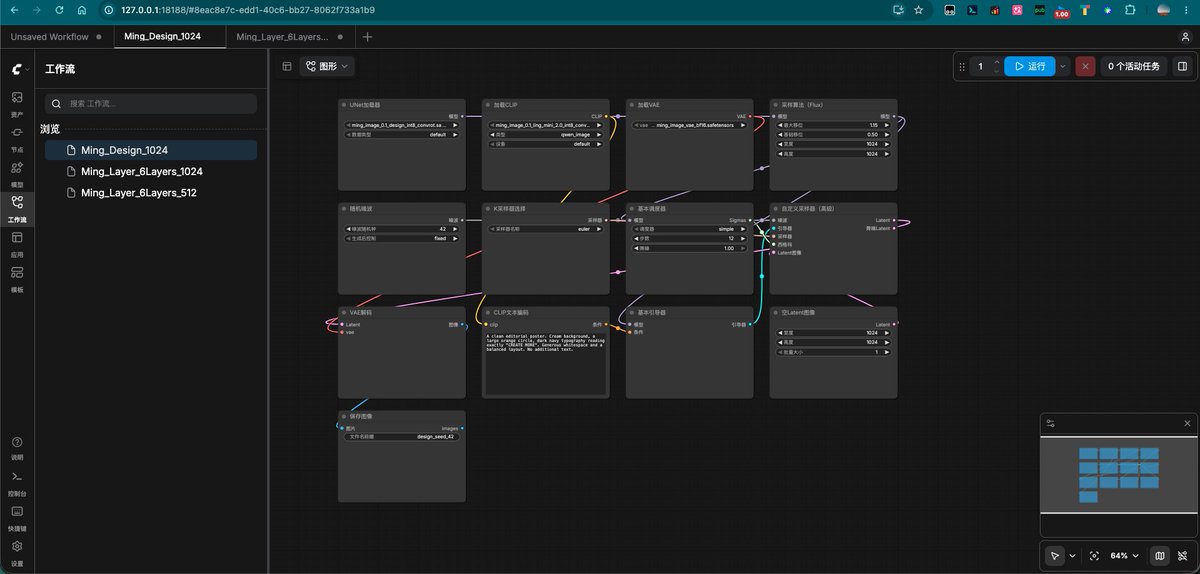Click the blue 运行 run button

click(1030, 66)
